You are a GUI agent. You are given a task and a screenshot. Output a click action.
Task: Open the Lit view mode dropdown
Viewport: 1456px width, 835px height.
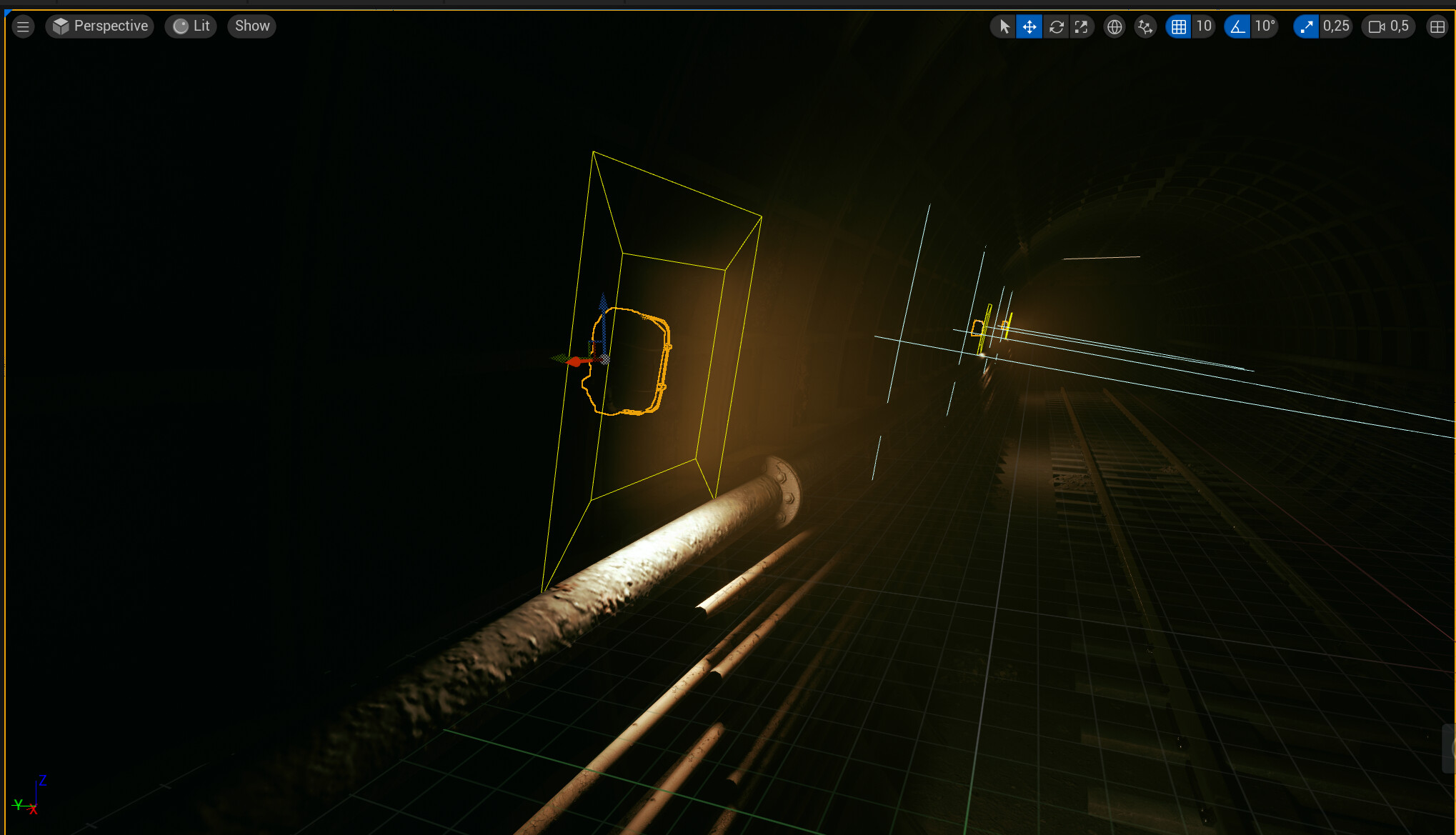190,26
